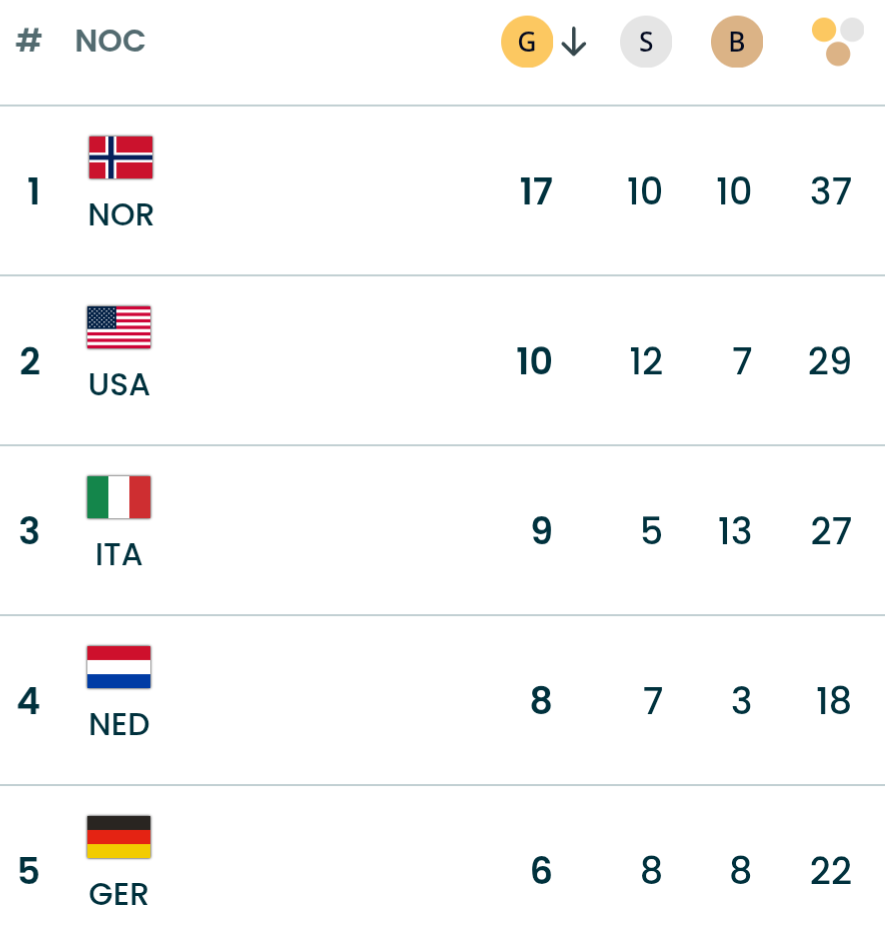This screenshot has height=931, width=885.
Task: Sort by gold medal icon
Action: [x=526, y=42]
